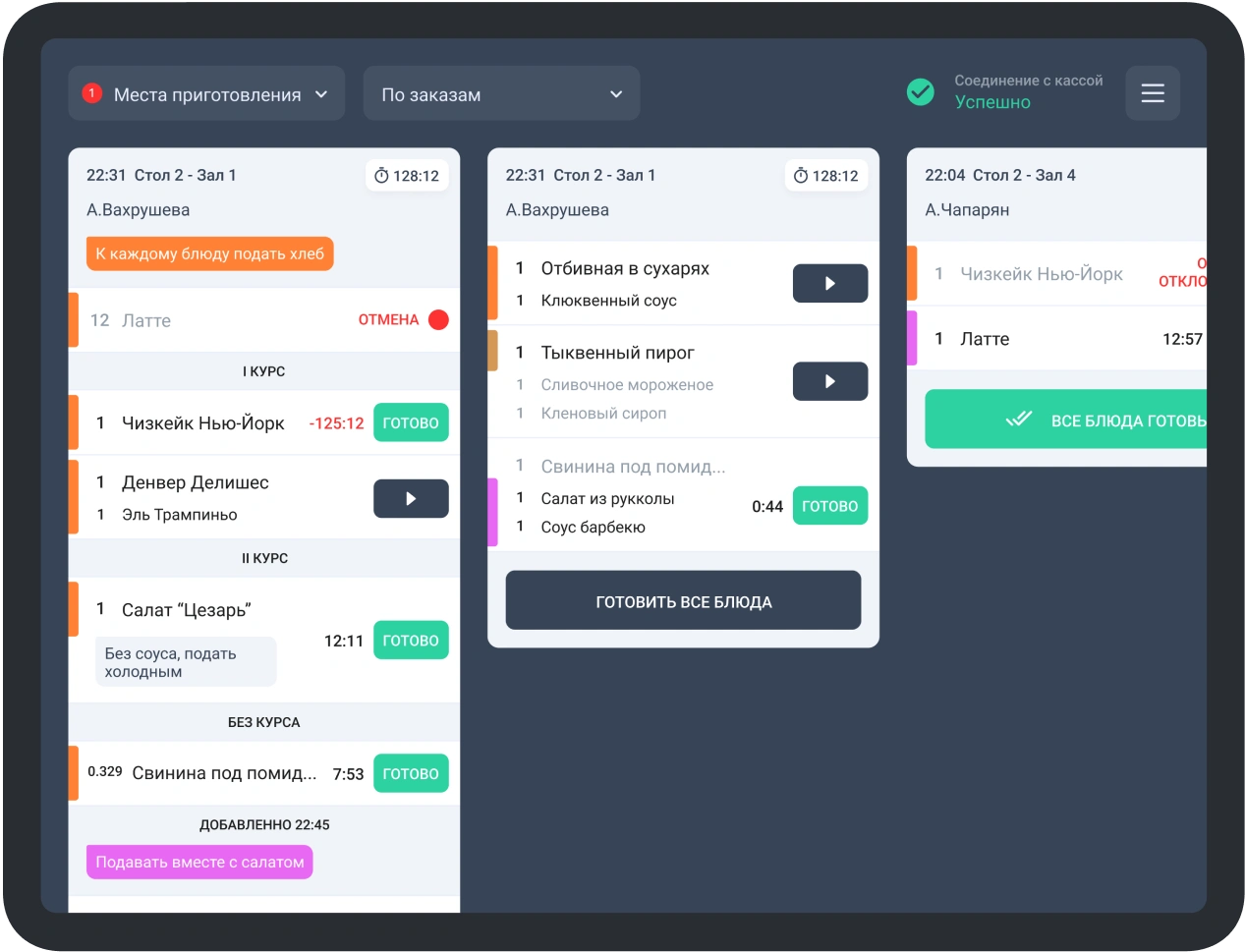This screenshot has height=952, width=1245.
Task: Start cooking Денвер Делишес with play button
Action: click(x=411, y=498)
